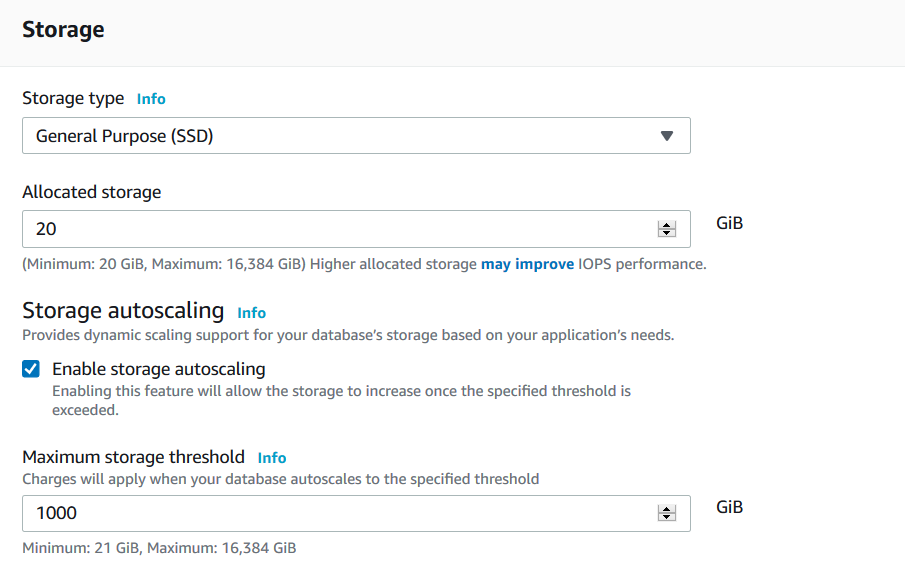Decrease Allocated storage with down arrow
Image resolution: width=905 pixels, height=572 pixels.
(x=667, y=234)
